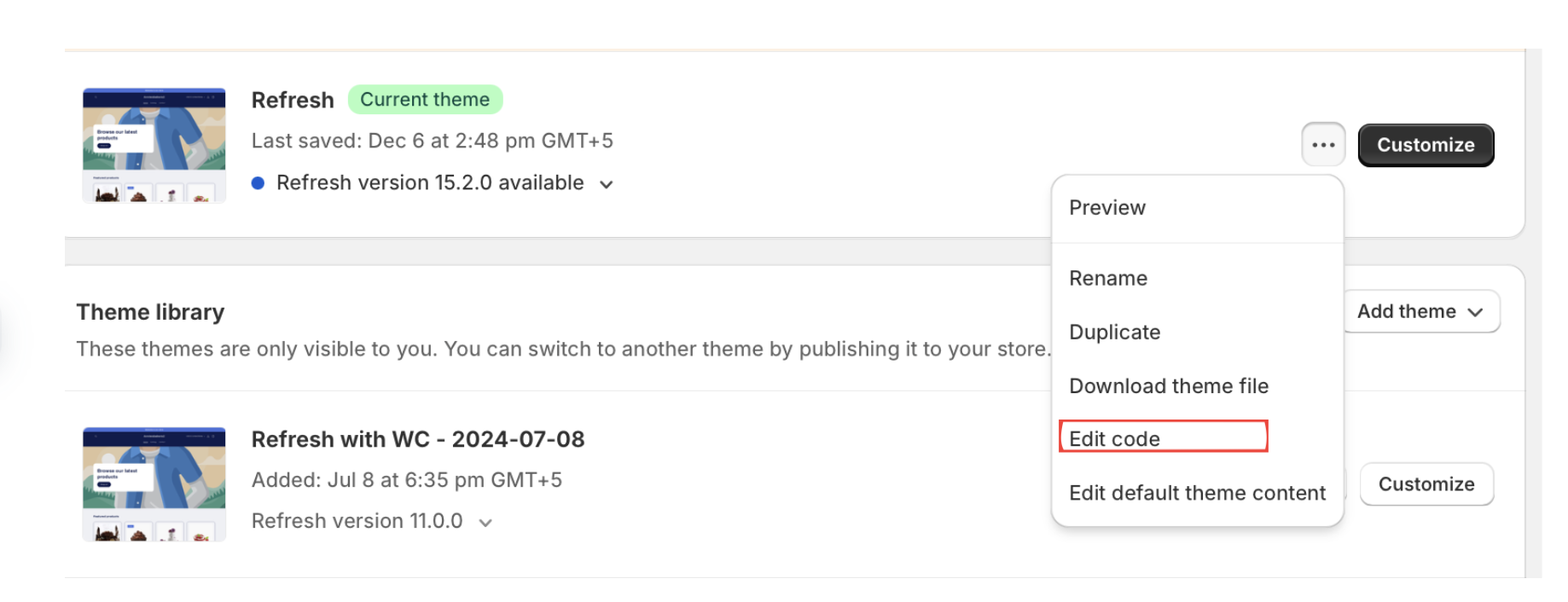This screenshot has width=1568, height=602.
Task: Click the Refresh theme title
Action: point(293,101)
